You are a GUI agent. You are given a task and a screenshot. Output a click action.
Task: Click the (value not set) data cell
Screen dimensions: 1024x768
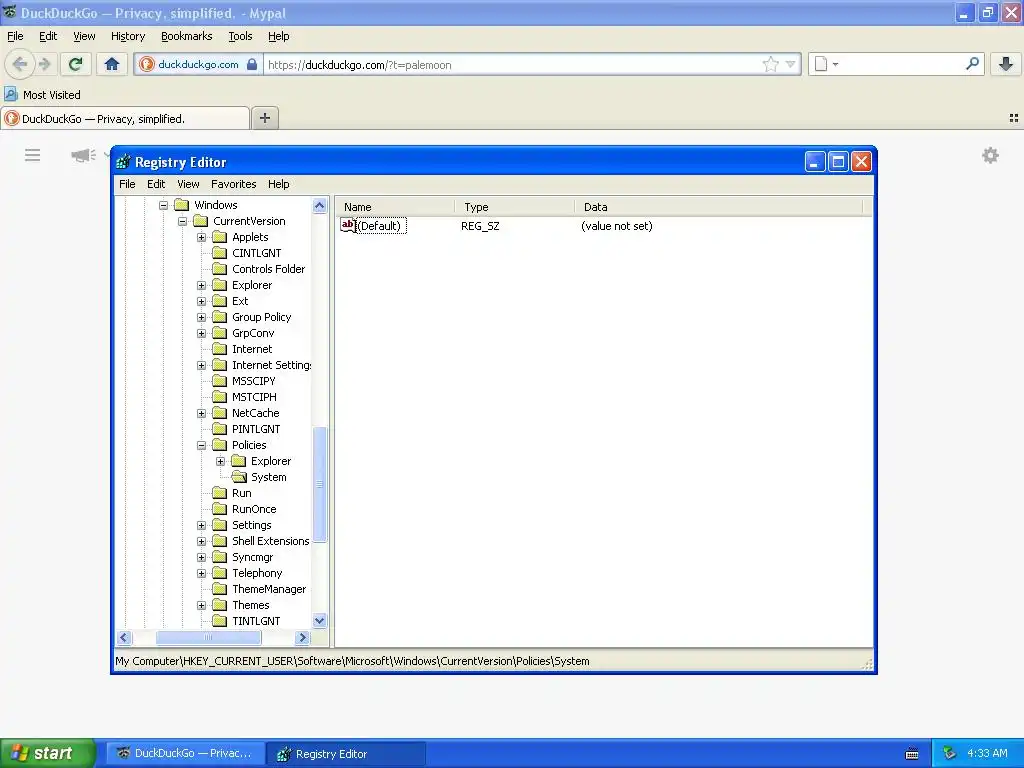click(x=616, y=226)
